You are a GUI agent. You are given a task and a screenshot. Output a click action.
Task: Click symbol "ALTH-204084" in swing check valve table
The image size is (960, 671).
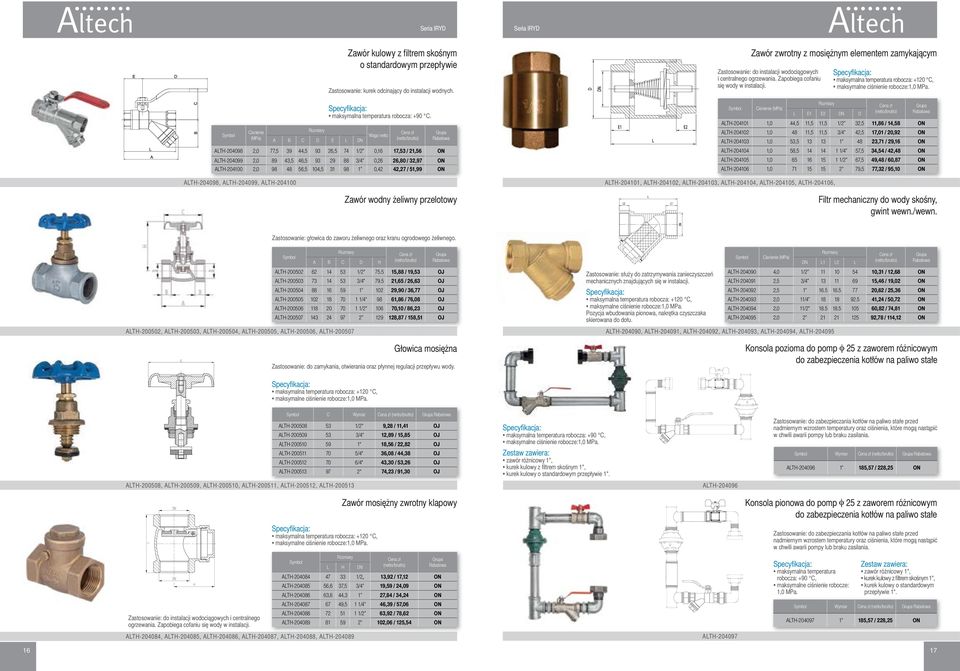[x=296, y=577]
